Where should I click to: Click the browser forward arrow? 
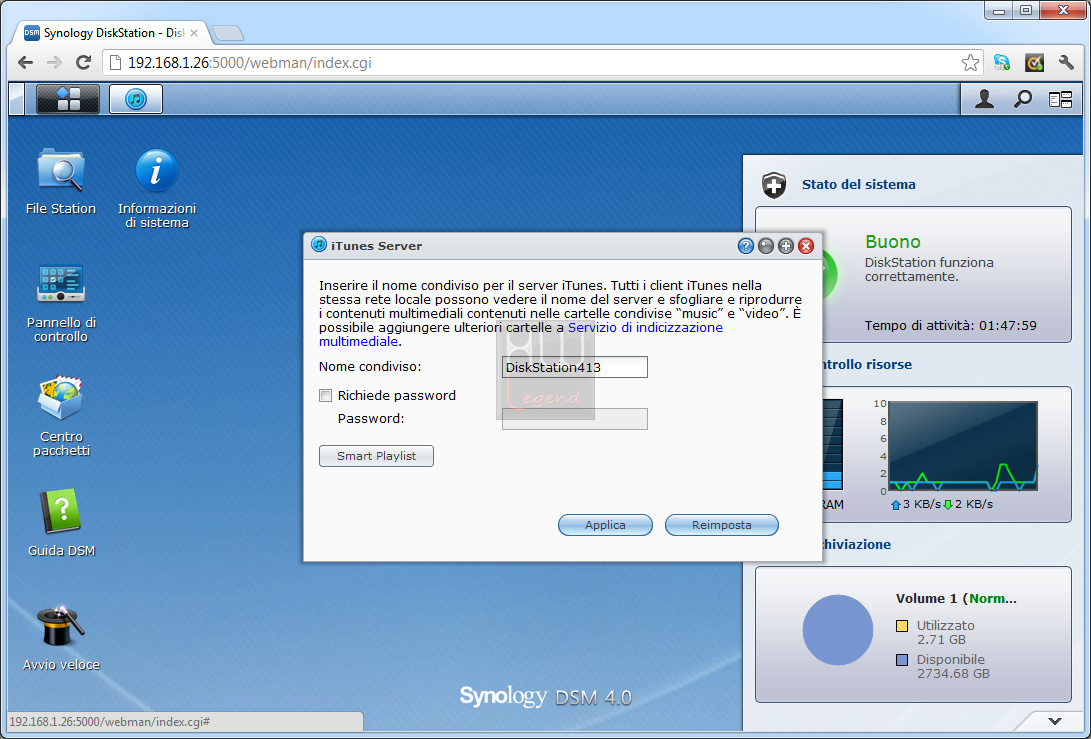(54, 63)
